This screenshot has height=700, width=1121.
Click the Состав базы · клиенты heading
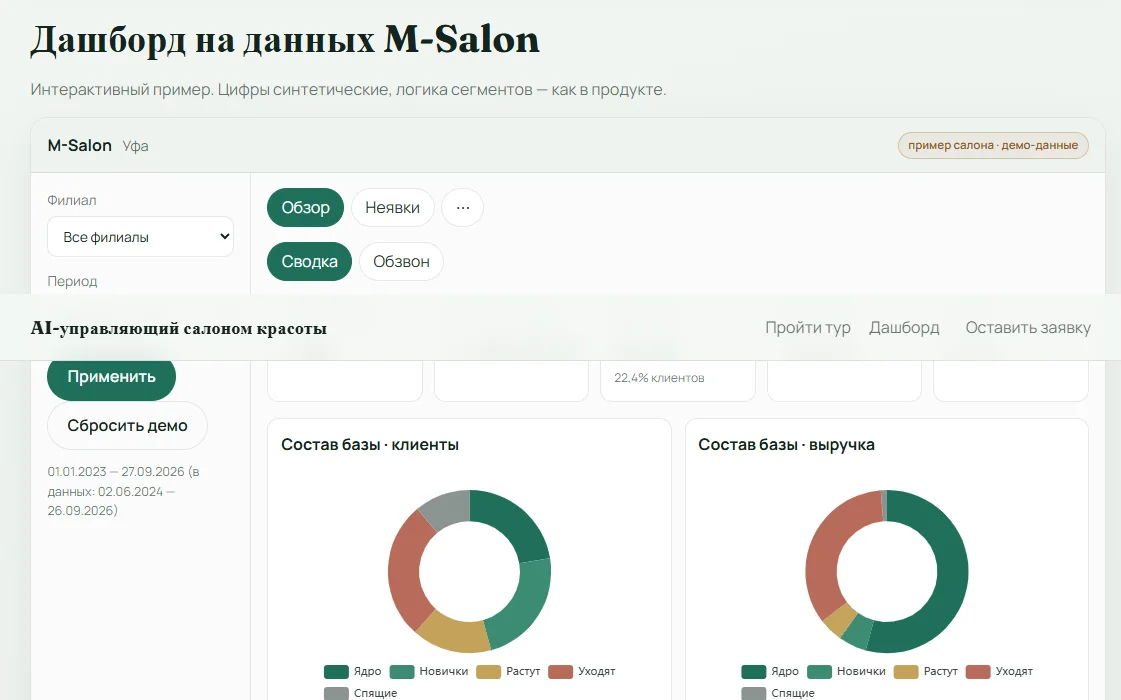pyautogui.click(x=370, y=444)
